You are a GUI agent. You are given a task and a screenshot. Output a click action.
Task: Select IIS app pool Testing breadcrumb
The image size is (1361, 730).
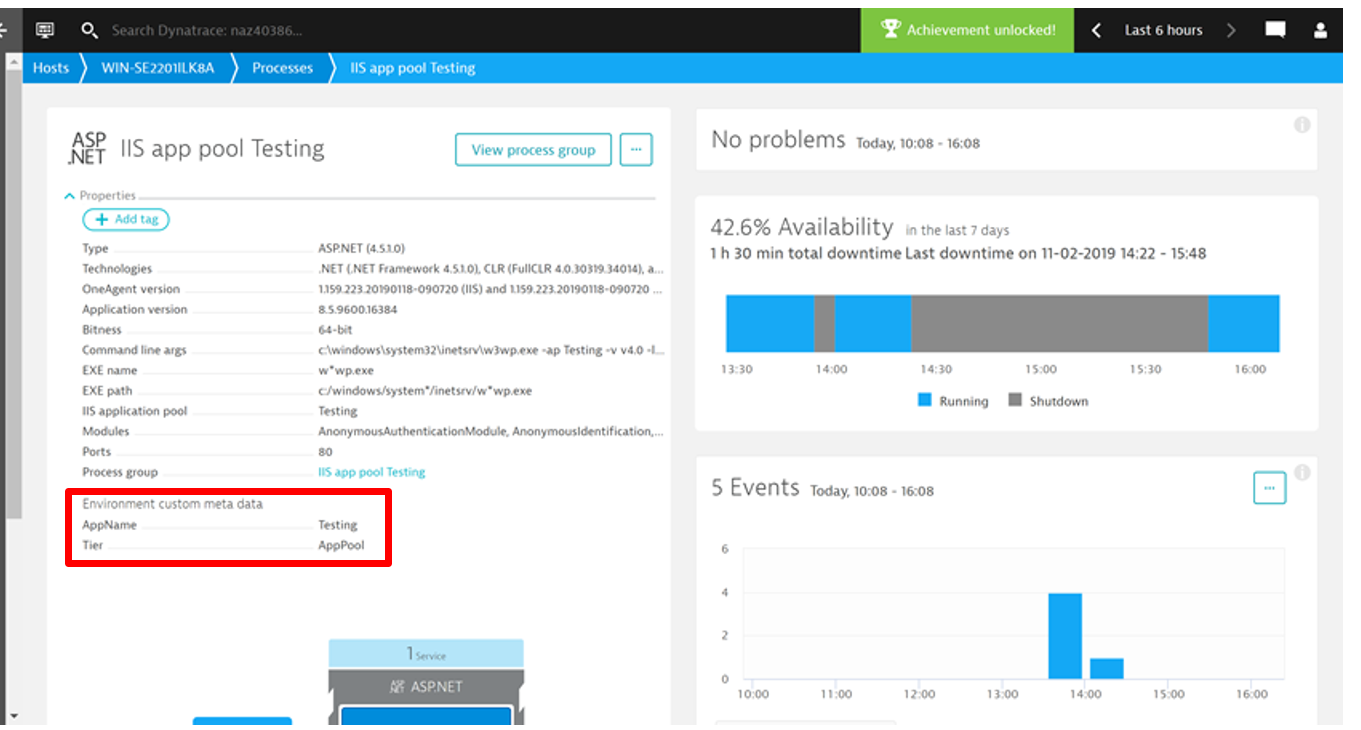(x=412, y=68)
